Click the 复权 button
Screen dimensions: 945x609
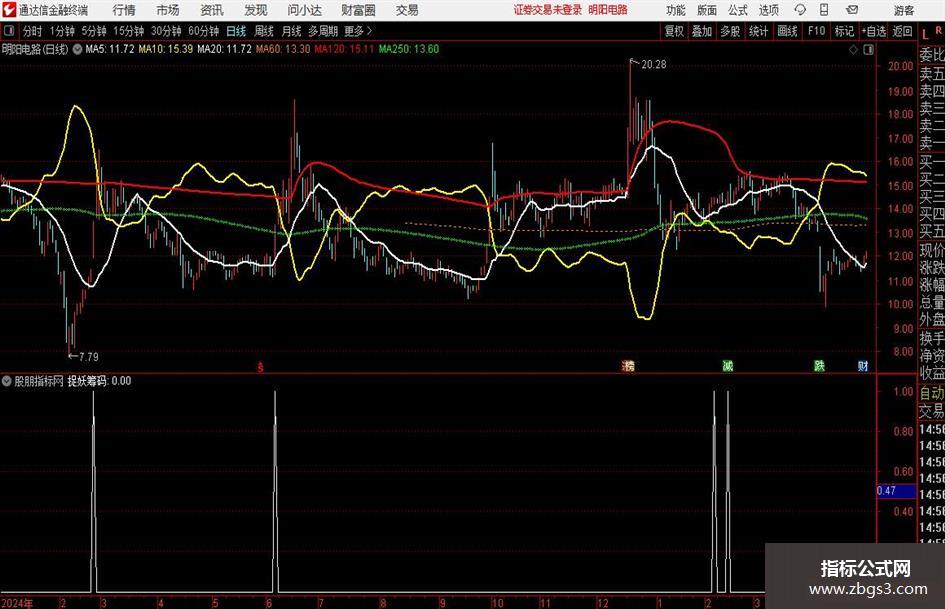pos(674,31)
